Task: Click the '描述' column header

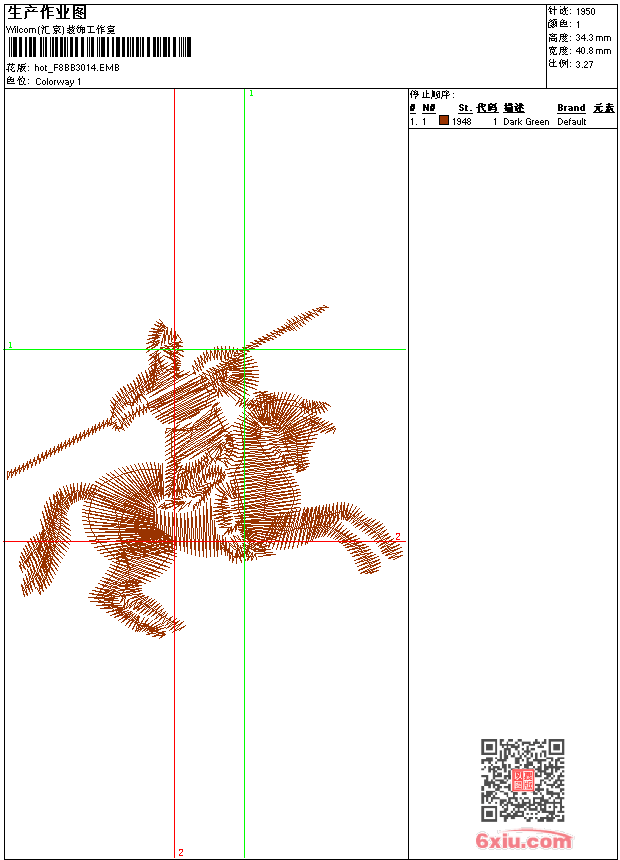Action: click(514, 108)
